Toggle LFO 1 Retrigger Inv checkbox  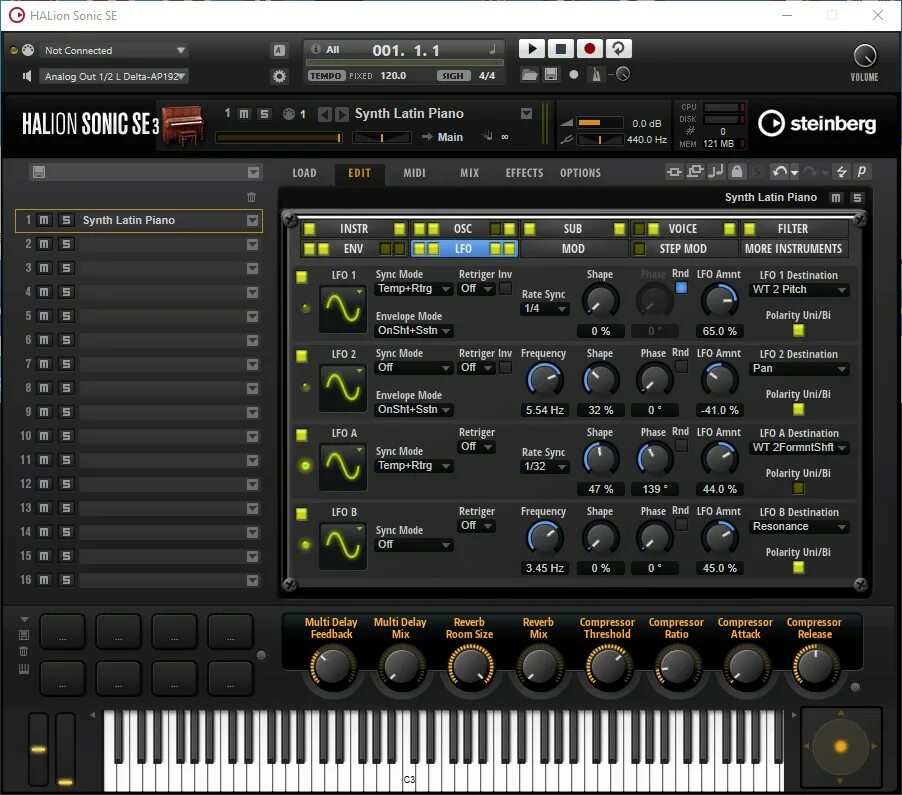point(505,289)
